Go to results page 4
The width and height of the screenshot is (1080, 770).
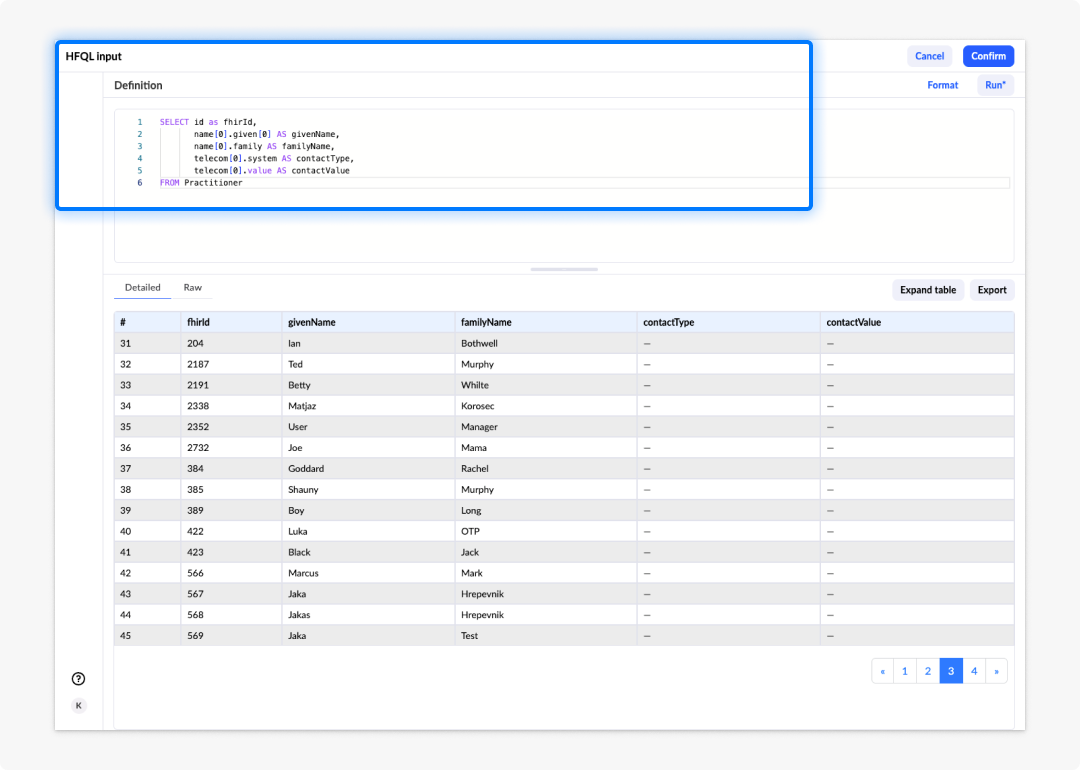(974, 671)
